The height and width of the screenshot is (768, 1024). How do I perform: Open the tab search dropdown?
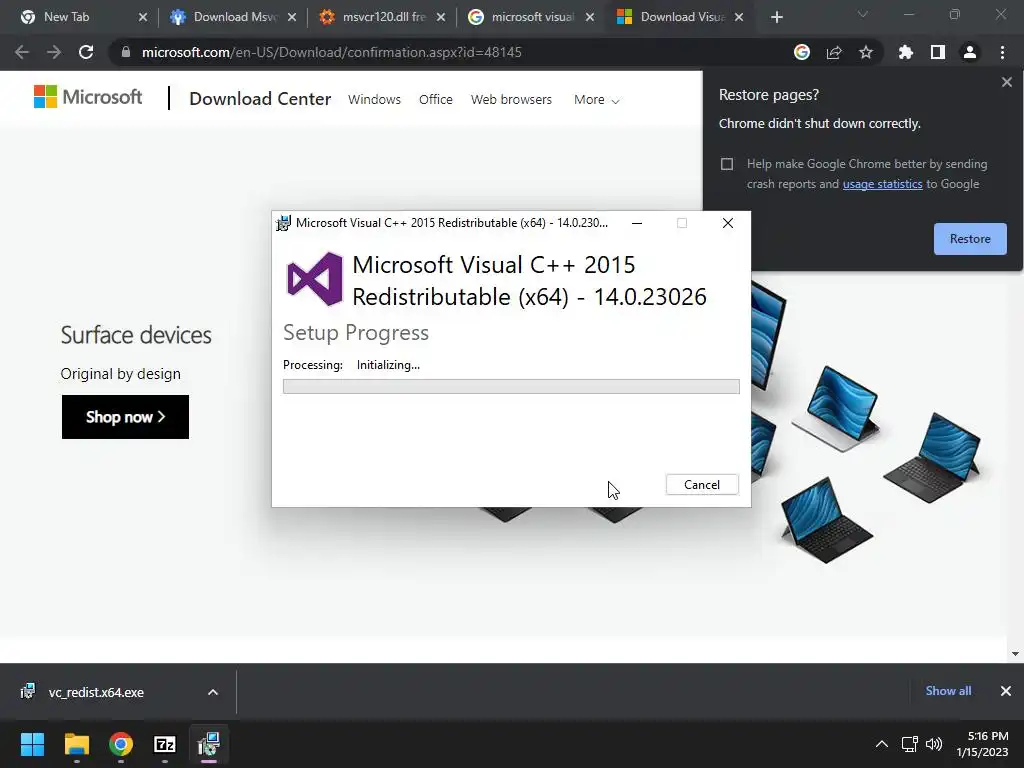(x=863, y=14)
